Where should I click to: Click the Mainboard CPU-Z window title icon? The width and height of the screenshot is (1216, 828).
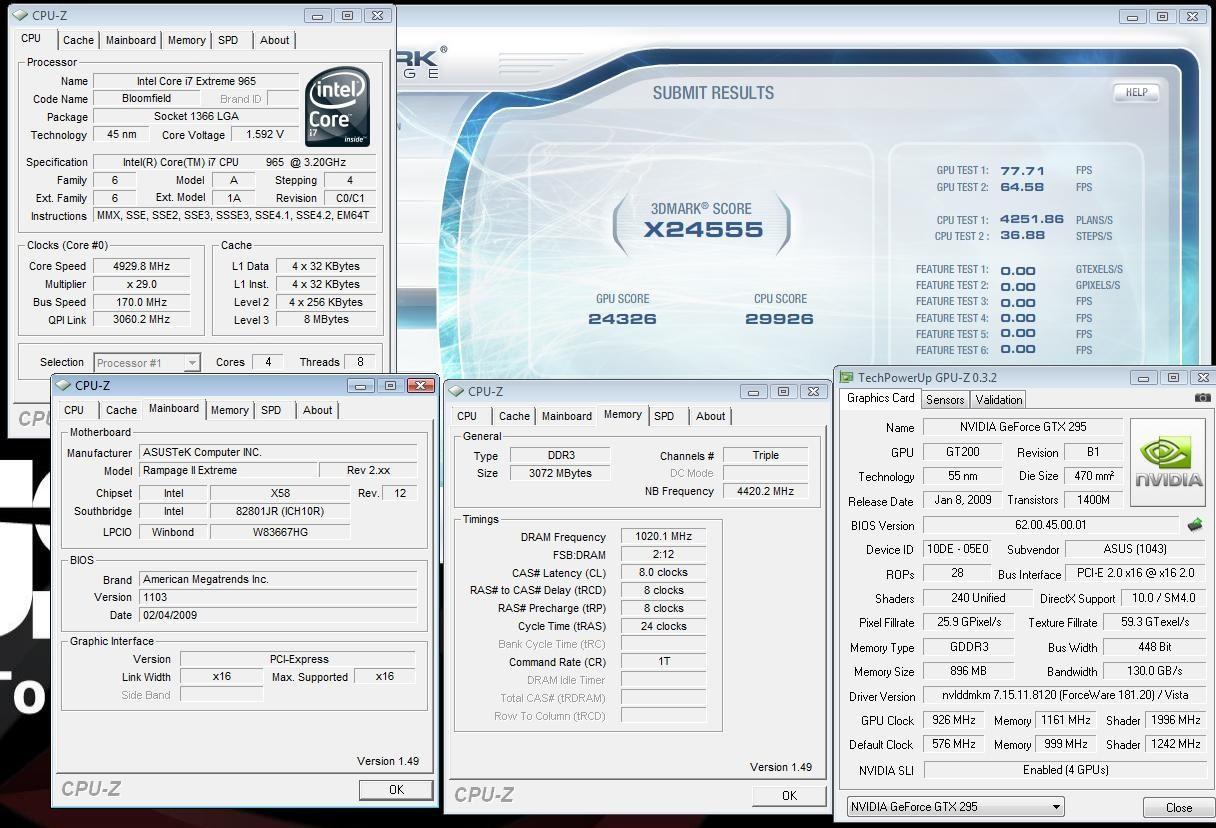click(x=63, y=385)
